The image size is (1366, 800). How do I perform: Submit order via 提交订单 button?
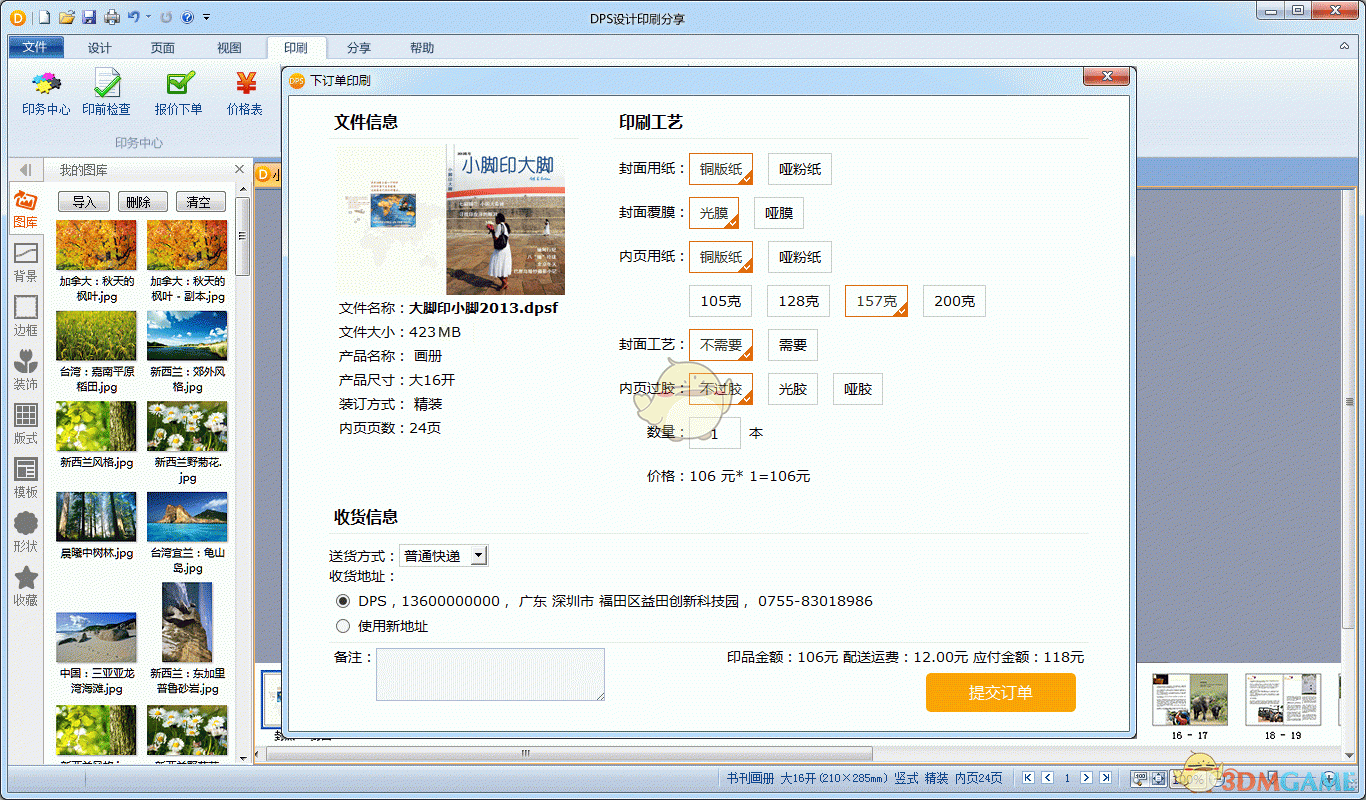click(x=1000, y=692)
